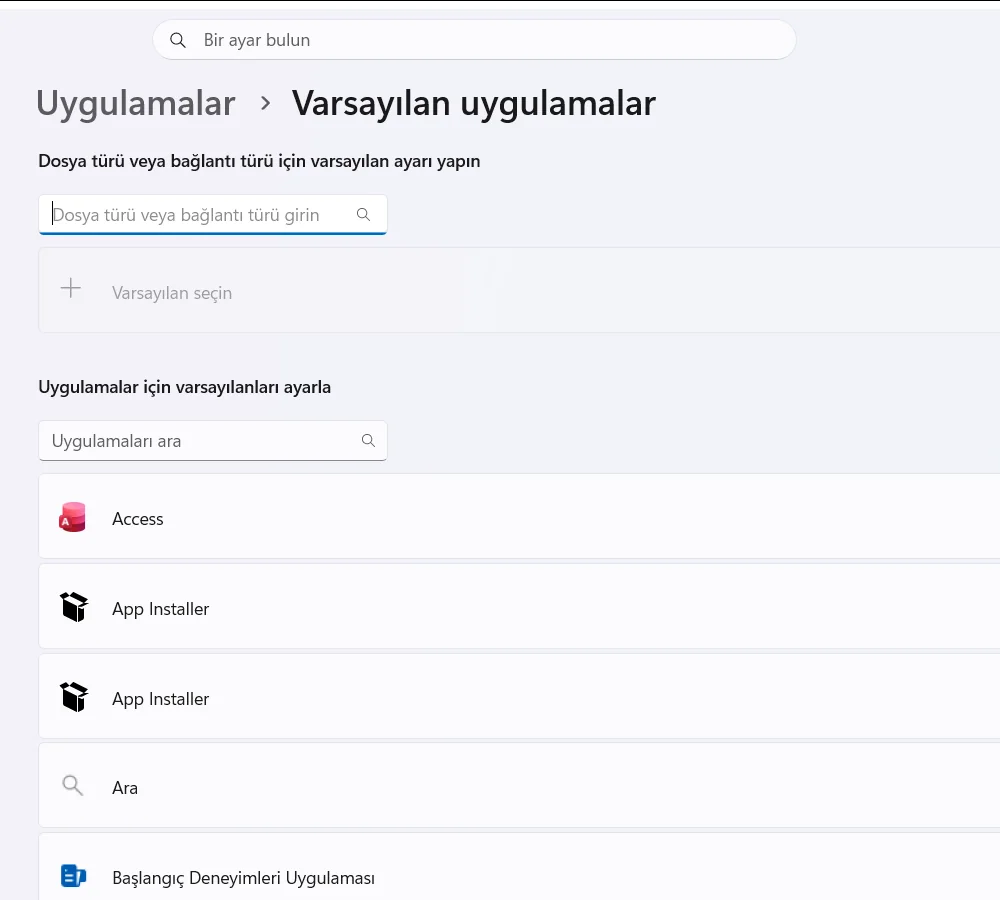This screenshot has width=1000, height=900.
Task: Click the Access app icon
Action: (73, 517)
